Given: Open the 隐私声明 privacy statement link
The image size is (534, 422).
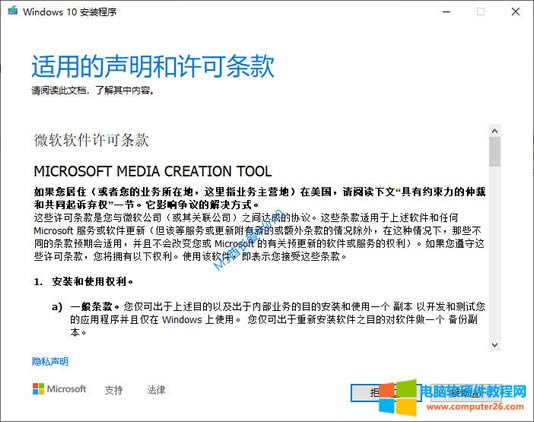Looking at the screenshot, I should point(50,361).
